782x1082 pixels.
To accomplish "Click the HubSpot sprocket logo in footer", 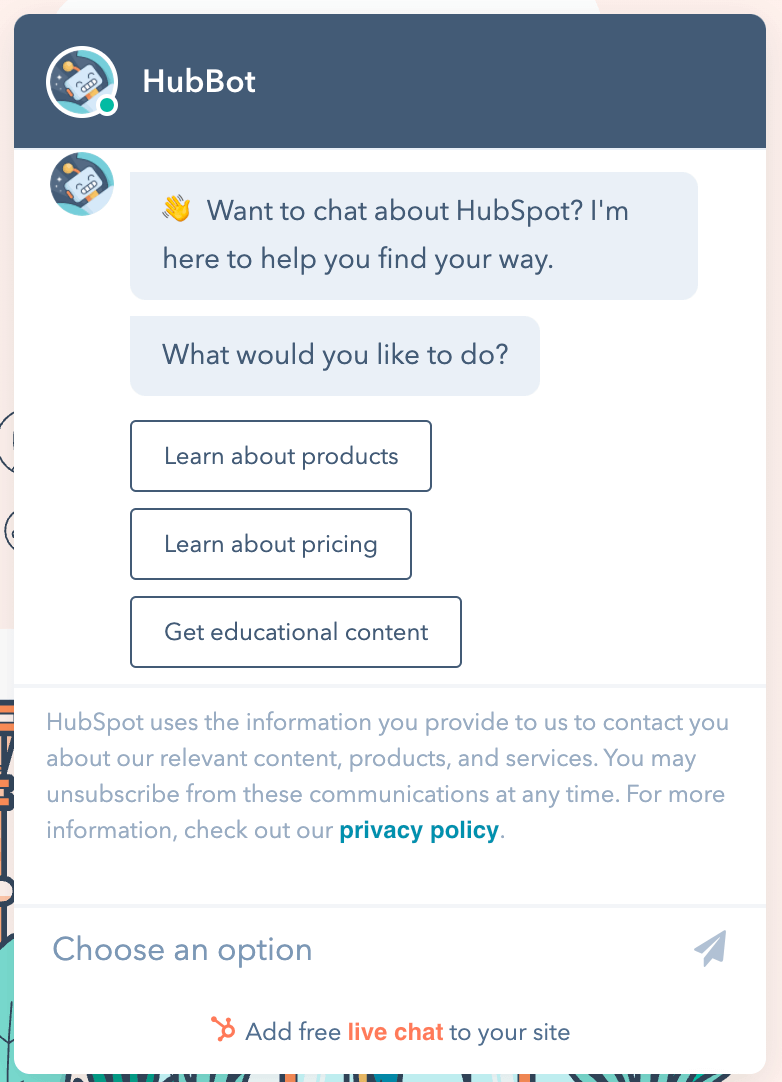I will pos(224,1031).
